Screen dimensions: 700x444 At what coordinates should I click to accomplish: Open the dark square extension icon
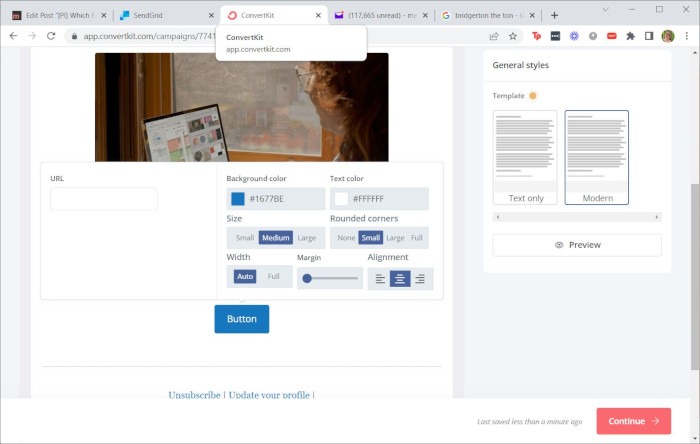pos(555,36)
